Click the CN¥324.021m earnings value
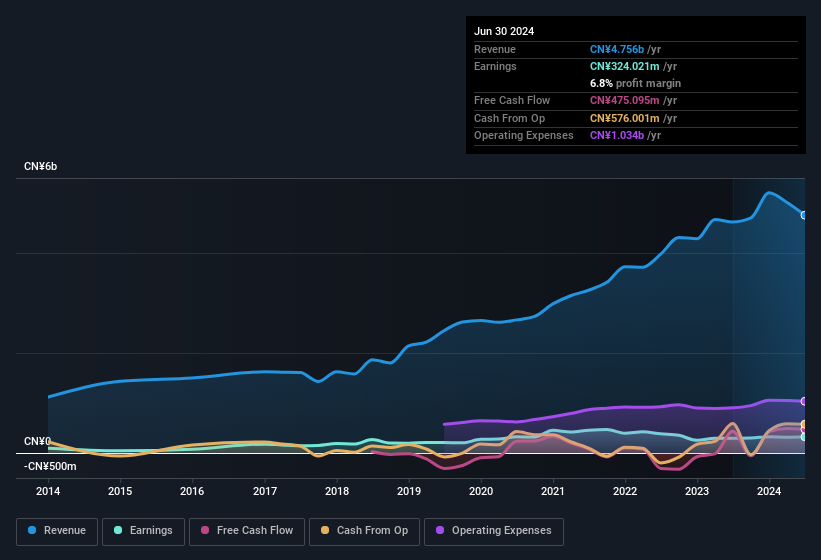 pyautogui.click(x=625, y=66)
